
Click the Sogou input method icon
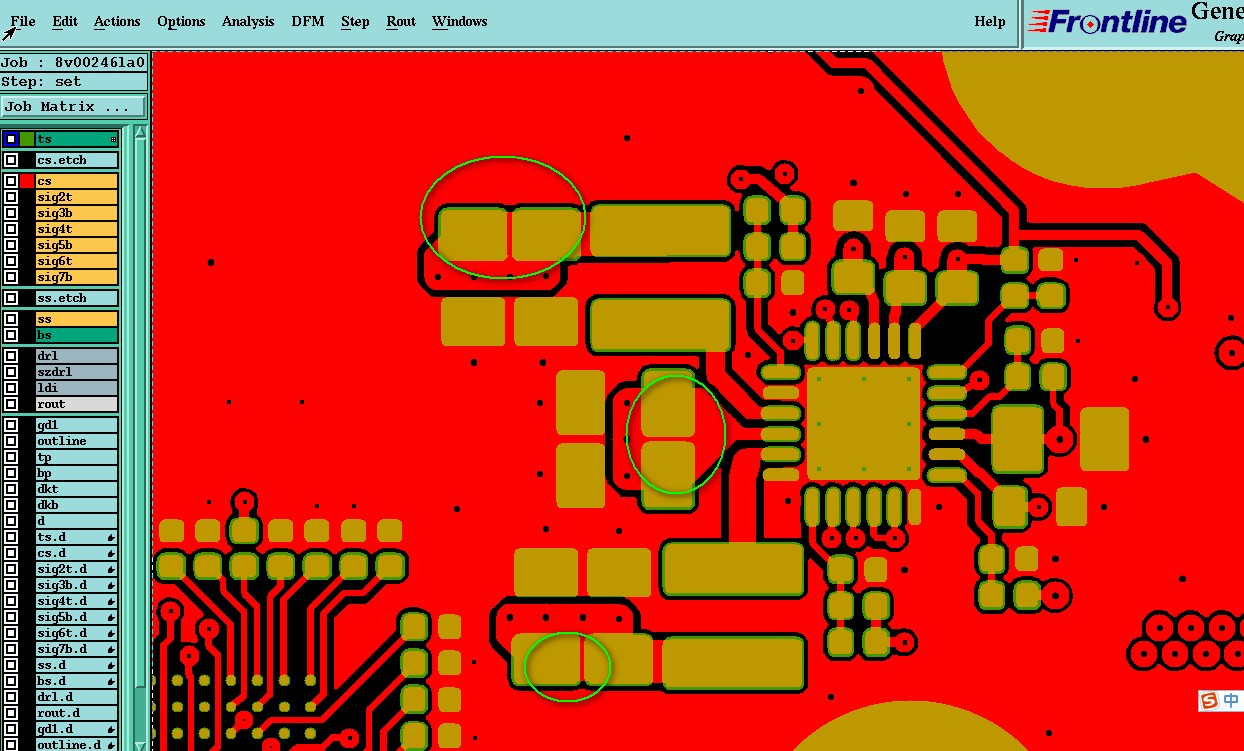click(x=1210, y=700)
